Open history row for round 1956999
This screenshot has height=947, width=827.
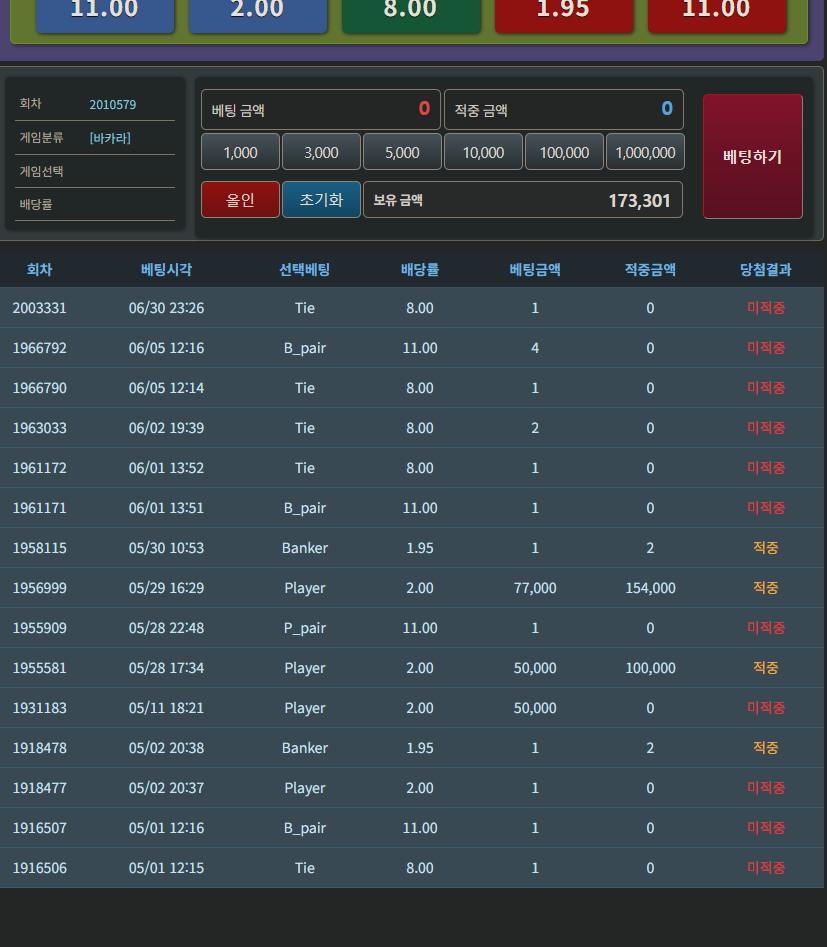coord(412,588)
